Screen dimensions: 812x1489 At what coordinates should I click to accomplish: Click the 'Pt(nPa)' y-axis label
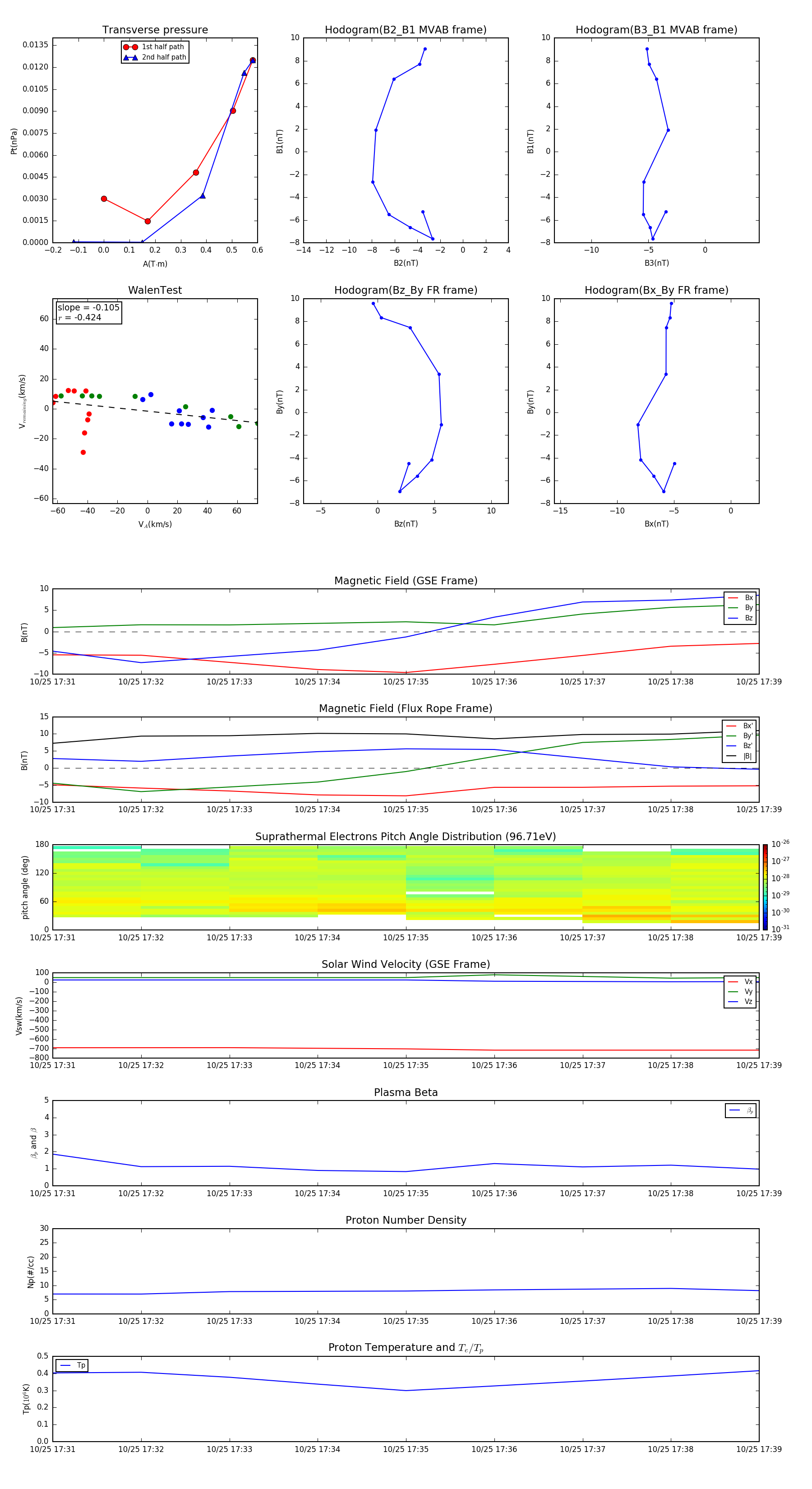click(x=14, y=140)
